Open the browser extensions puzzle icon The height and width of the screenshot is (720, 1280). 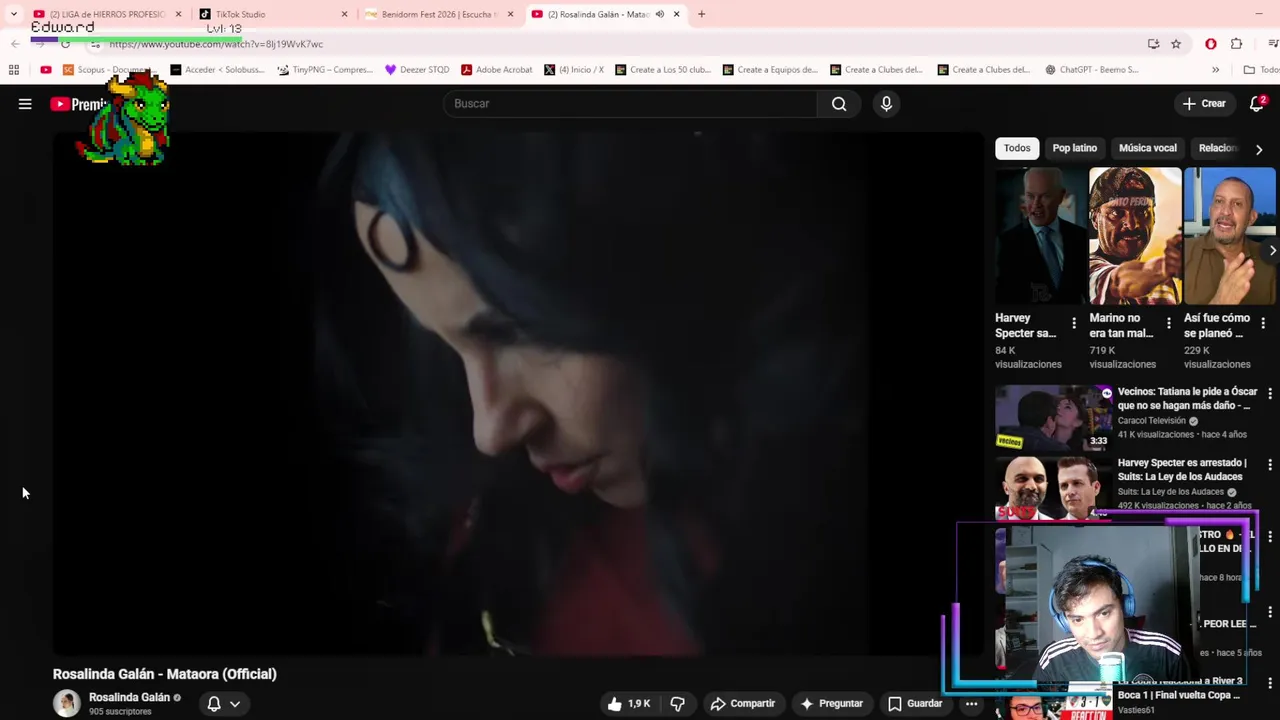tap(1237, 44)
